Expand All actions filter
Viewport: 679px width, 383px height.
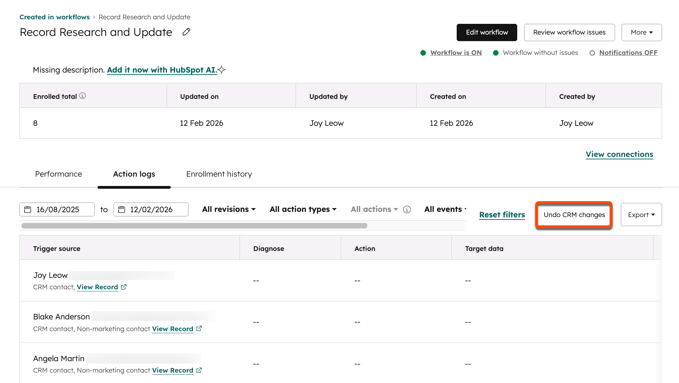coord(374,209)
